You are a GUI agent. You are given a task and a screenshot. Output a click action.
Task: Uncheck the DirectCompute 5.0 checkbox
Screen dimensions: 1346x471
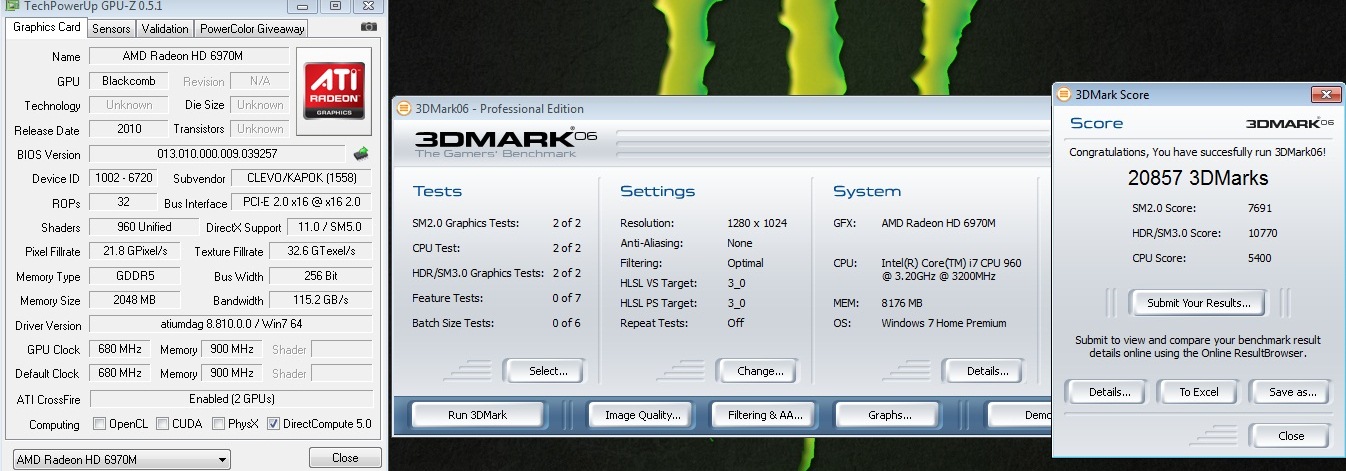[274, 424]
